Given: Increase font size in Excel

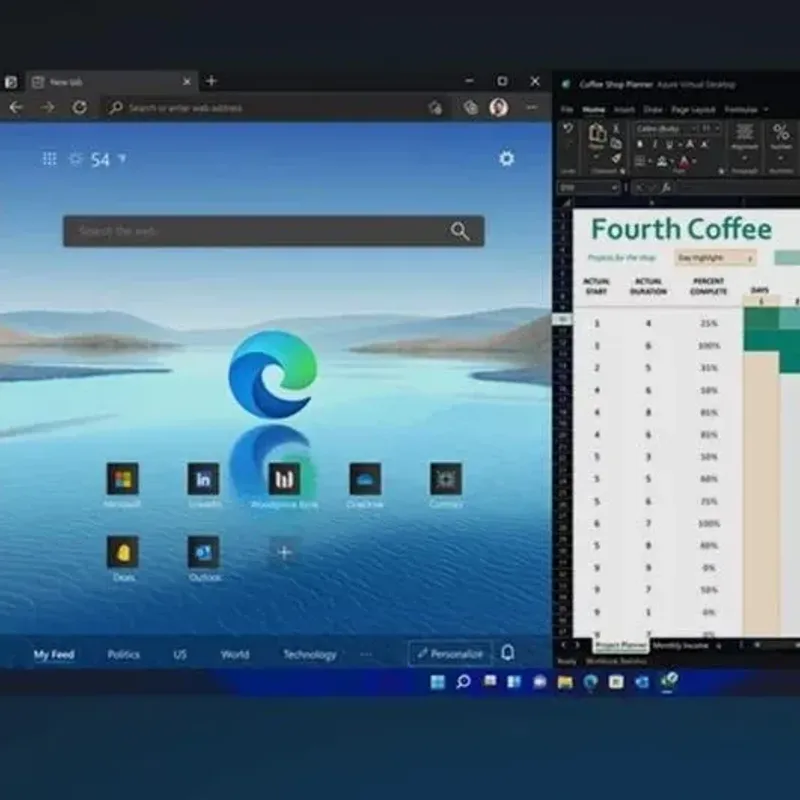Looking at the screenshot, I should tap(690, 145).
